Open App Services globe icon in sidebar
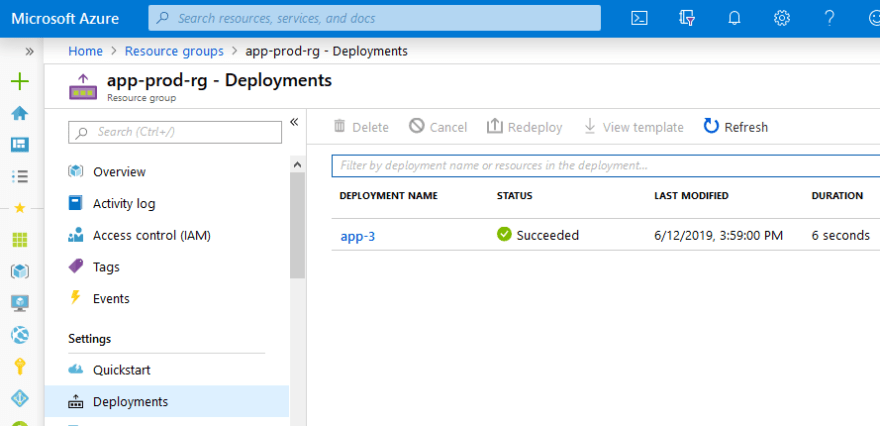Screen dimensions: 880x426 [x=20, y=335]
